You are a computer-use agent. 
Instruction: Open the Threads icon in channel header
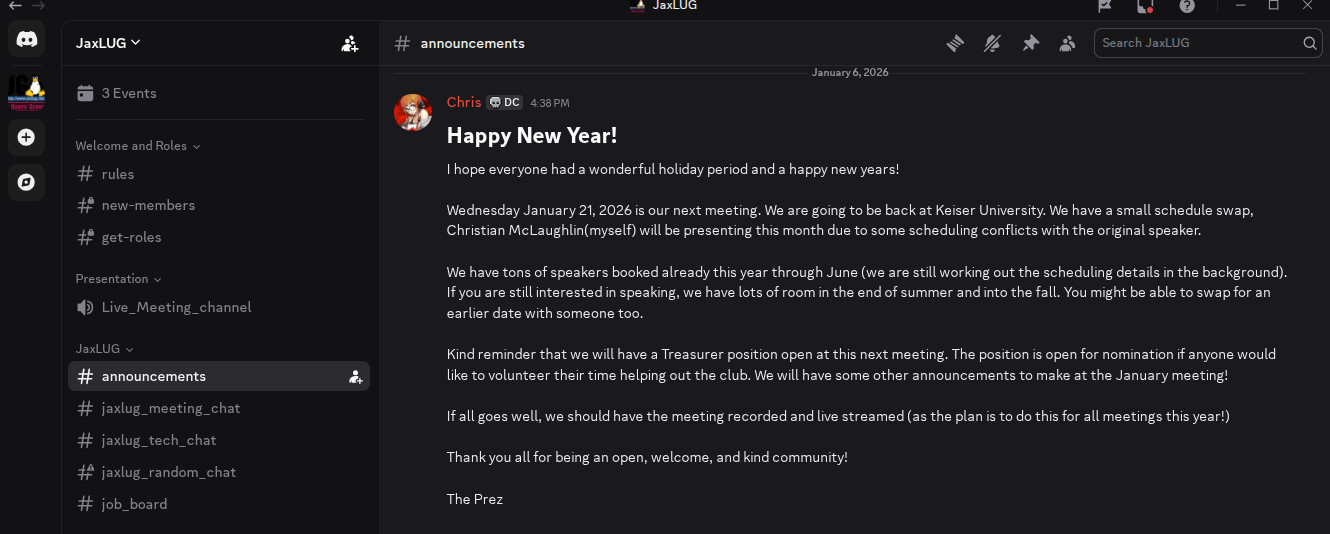955,43
